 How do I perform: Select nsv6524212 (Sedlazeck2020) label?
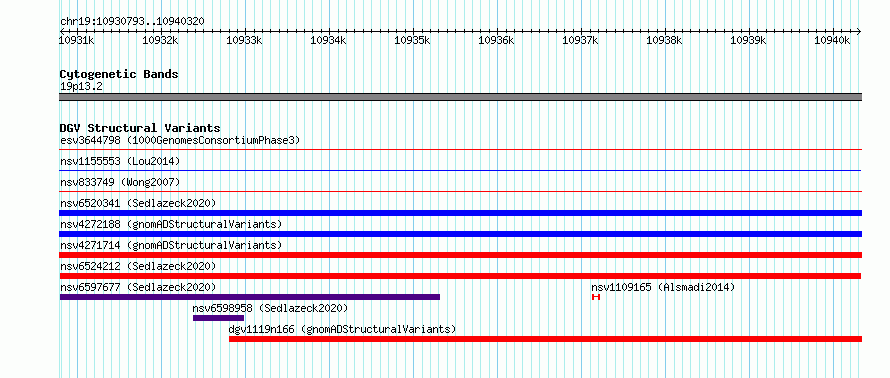click(138, 266)
